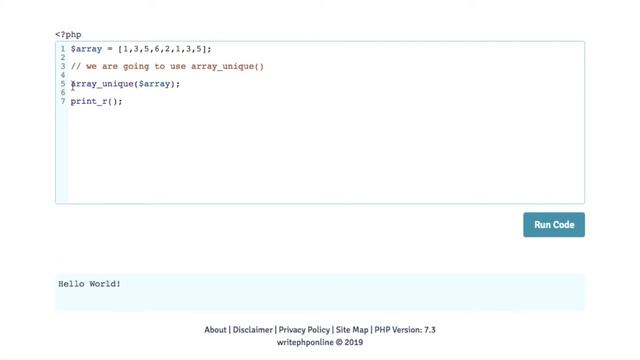Click line number 3 in gutter

(x=63, y=66)
